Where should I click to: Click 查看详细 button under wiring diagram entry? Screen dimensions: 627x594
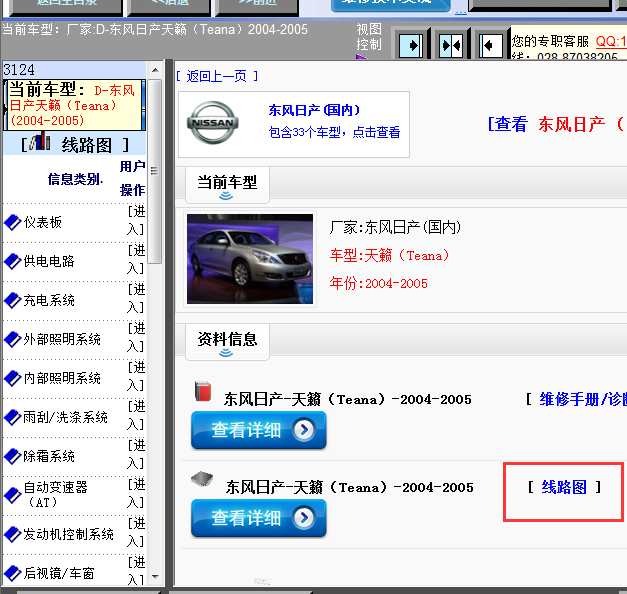point(259,518)
